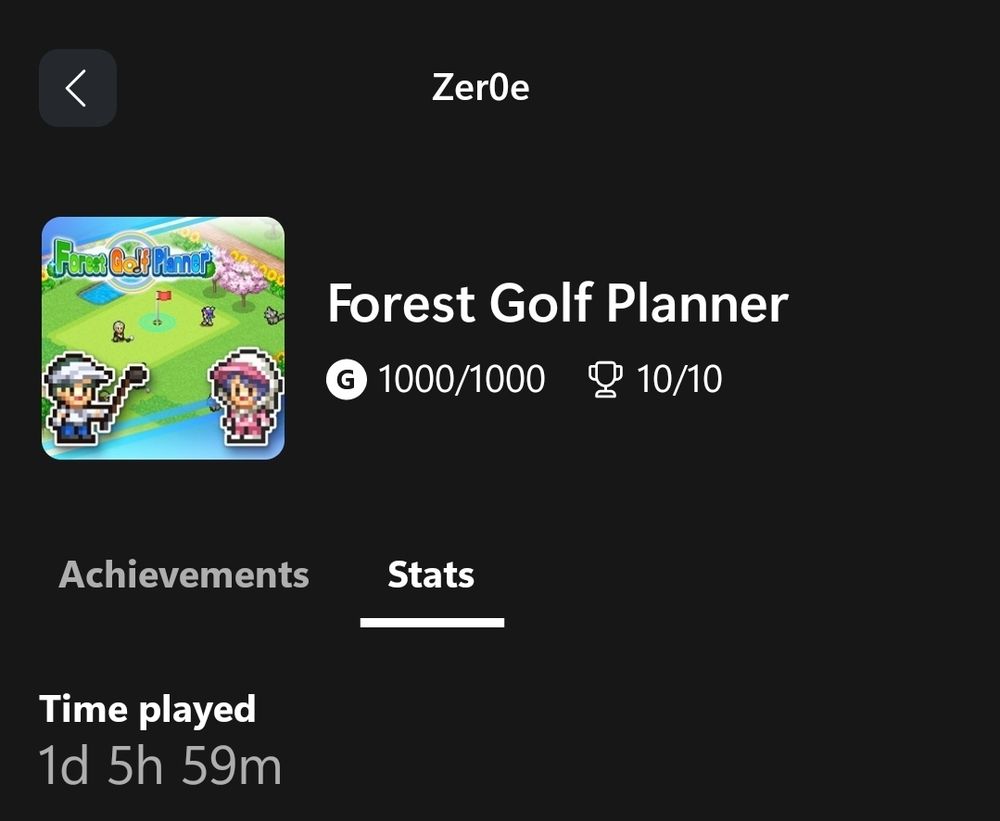Click the 1d 5h 59m playtime value
Screen dimensions: 1000x821
click(x=160, y=766)
